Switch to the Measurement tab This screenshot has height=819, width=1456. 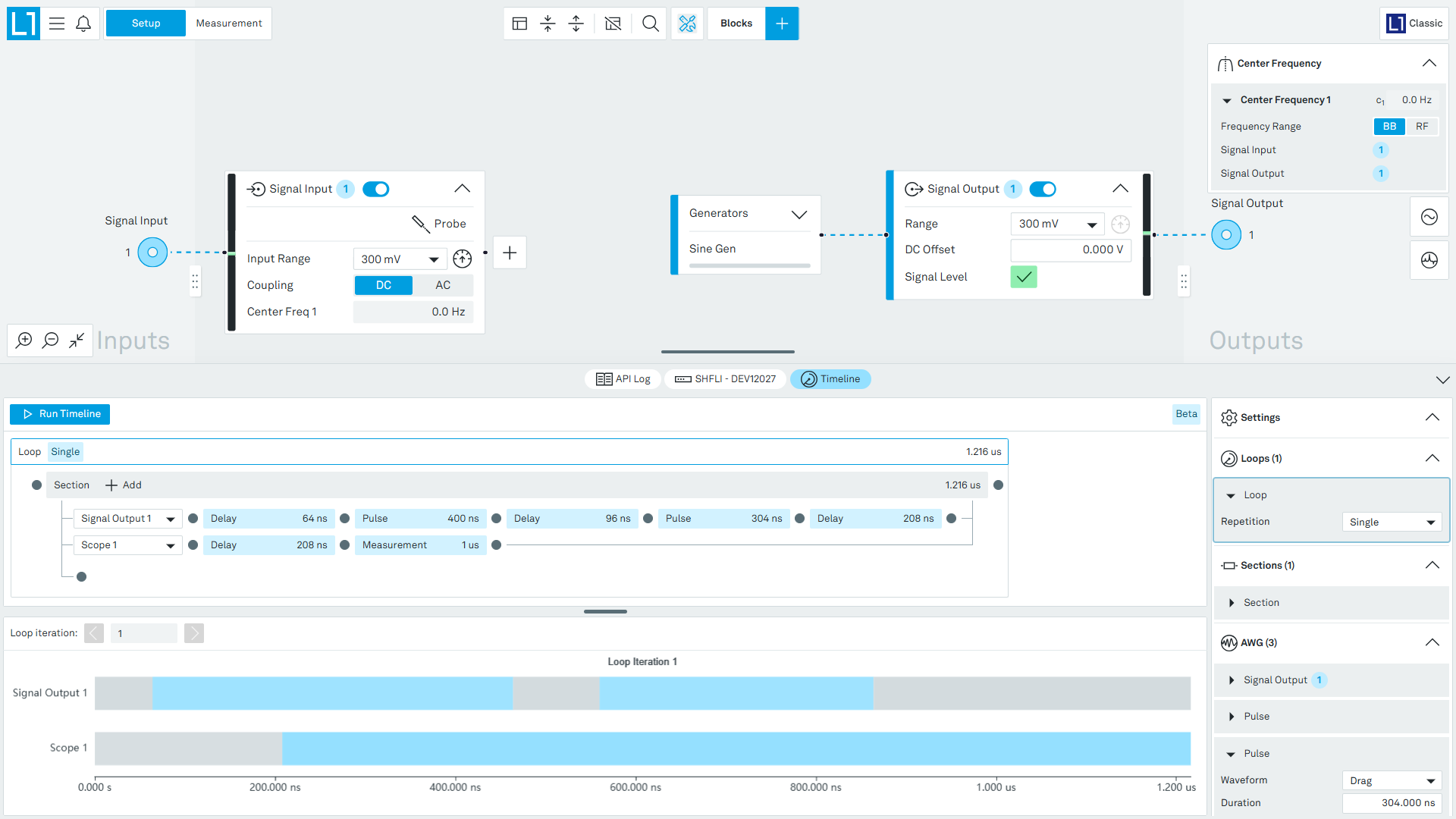click(x=229, y=24)
